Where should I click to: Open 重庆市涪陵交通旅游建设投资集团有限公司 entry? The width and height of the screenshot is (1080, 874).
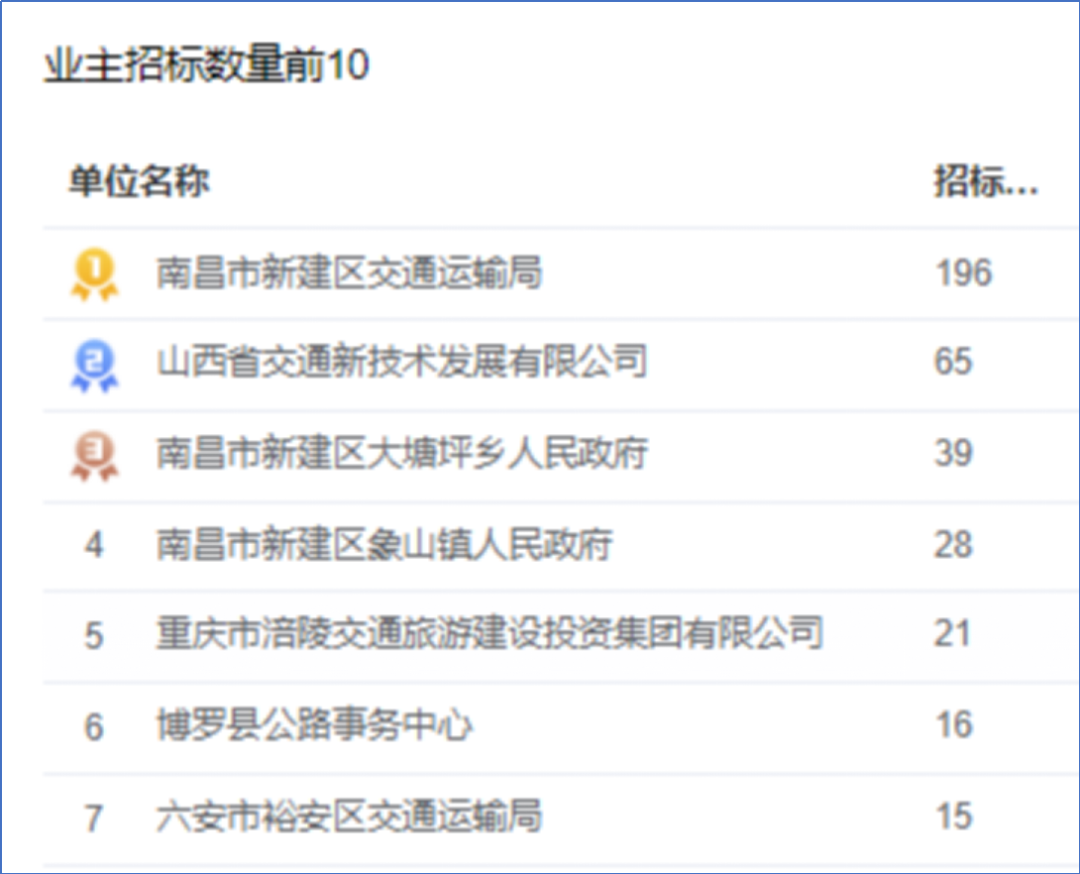490,633
